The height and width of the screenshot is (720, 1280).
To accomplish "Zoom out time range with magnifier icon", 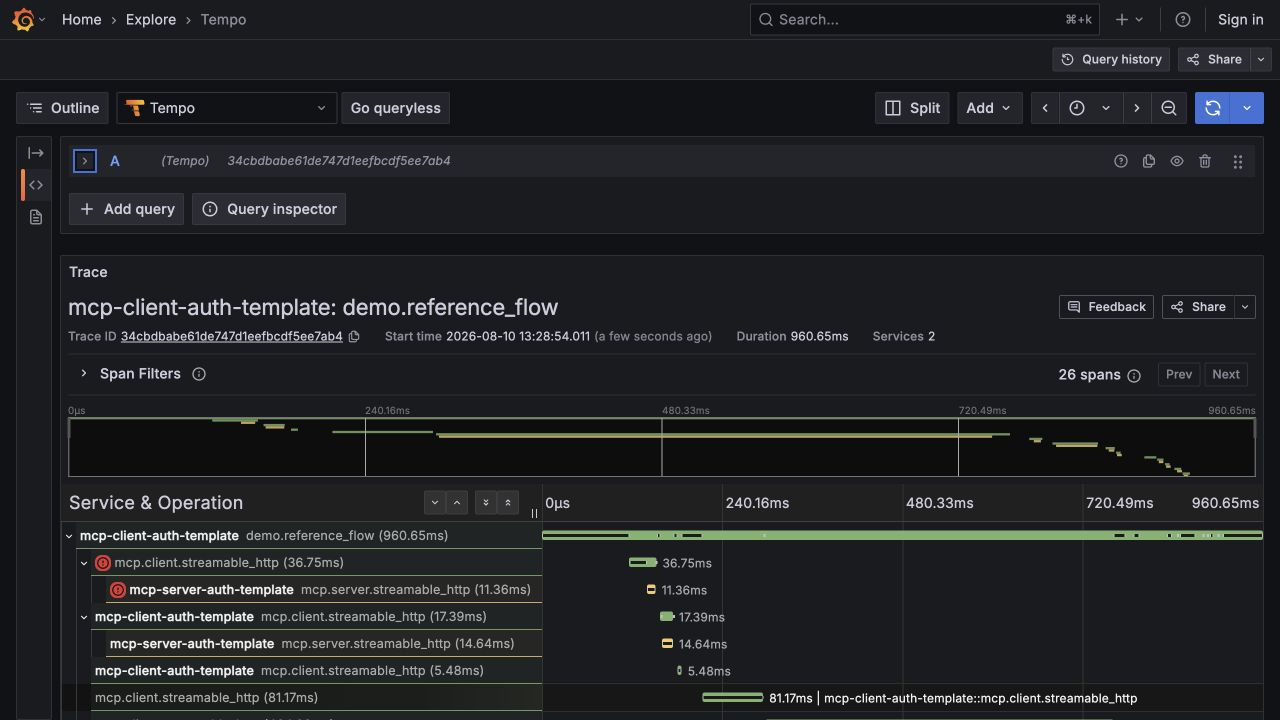I will pos(1168,108).
